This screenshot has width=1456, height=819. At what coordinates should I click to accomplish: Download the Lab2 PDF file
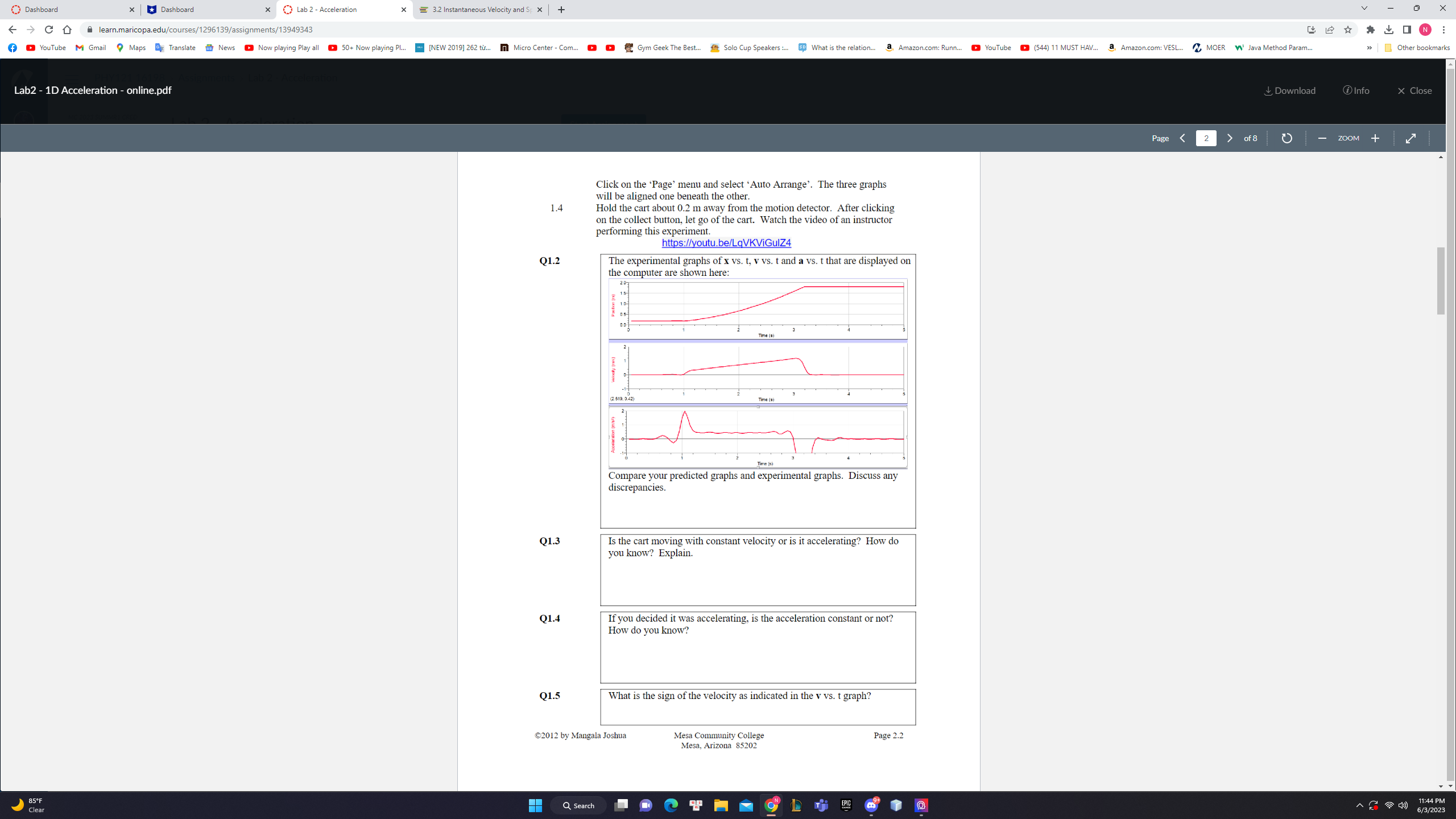pos(1289,90)
